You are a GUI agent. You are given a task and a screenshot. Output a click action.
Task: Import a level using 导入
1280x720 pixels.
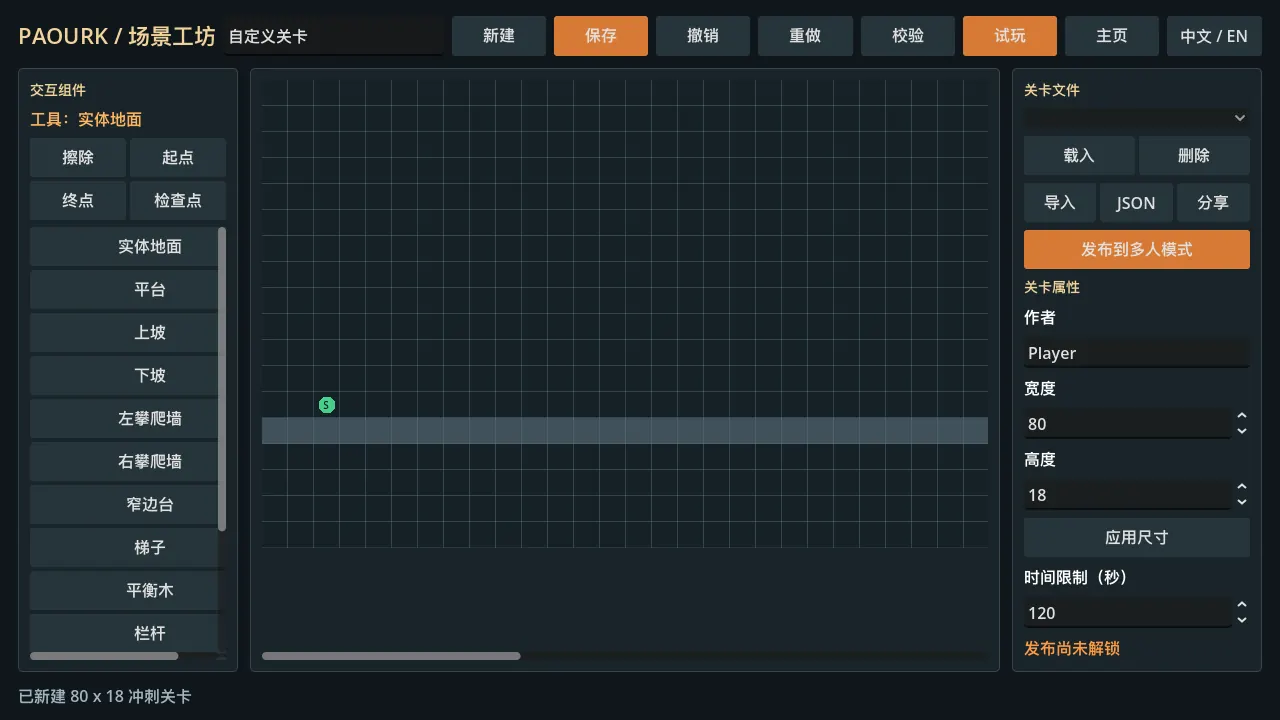coord(1060,203)
